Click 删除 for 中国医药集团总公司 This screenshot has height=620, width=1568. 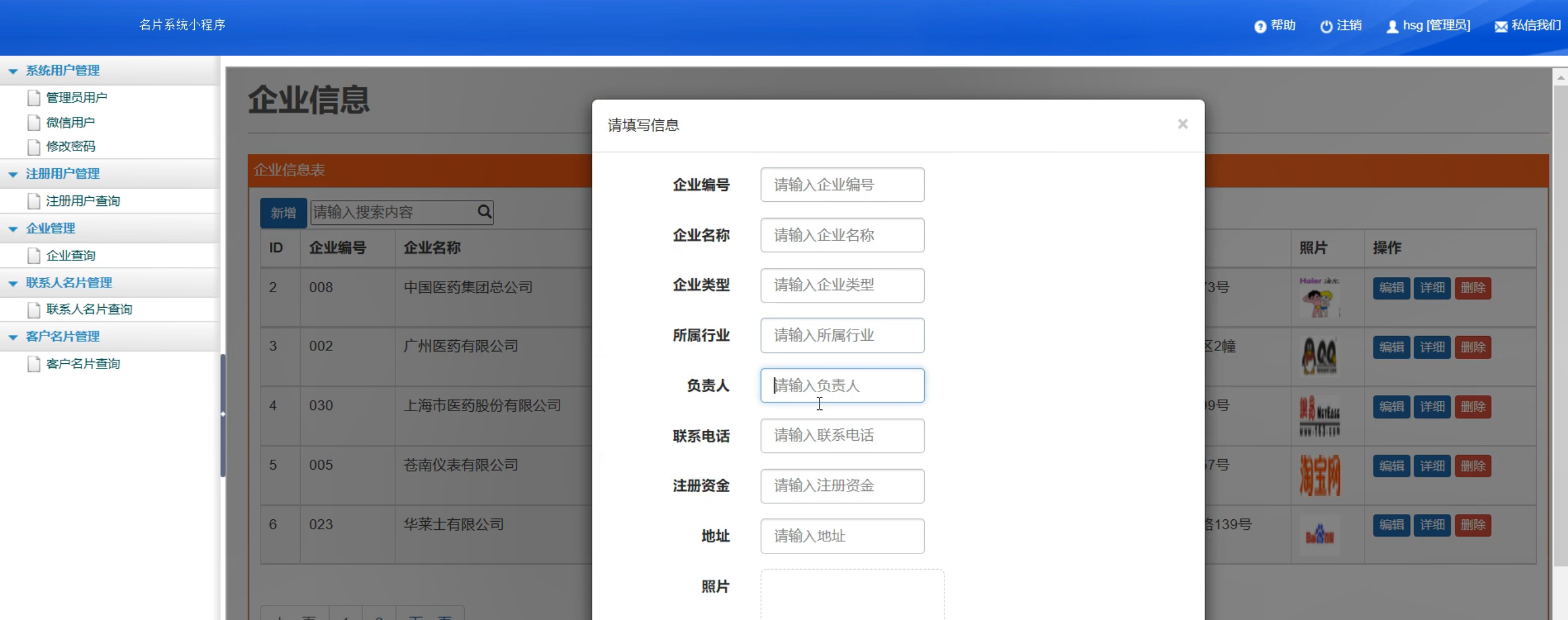1473,288
